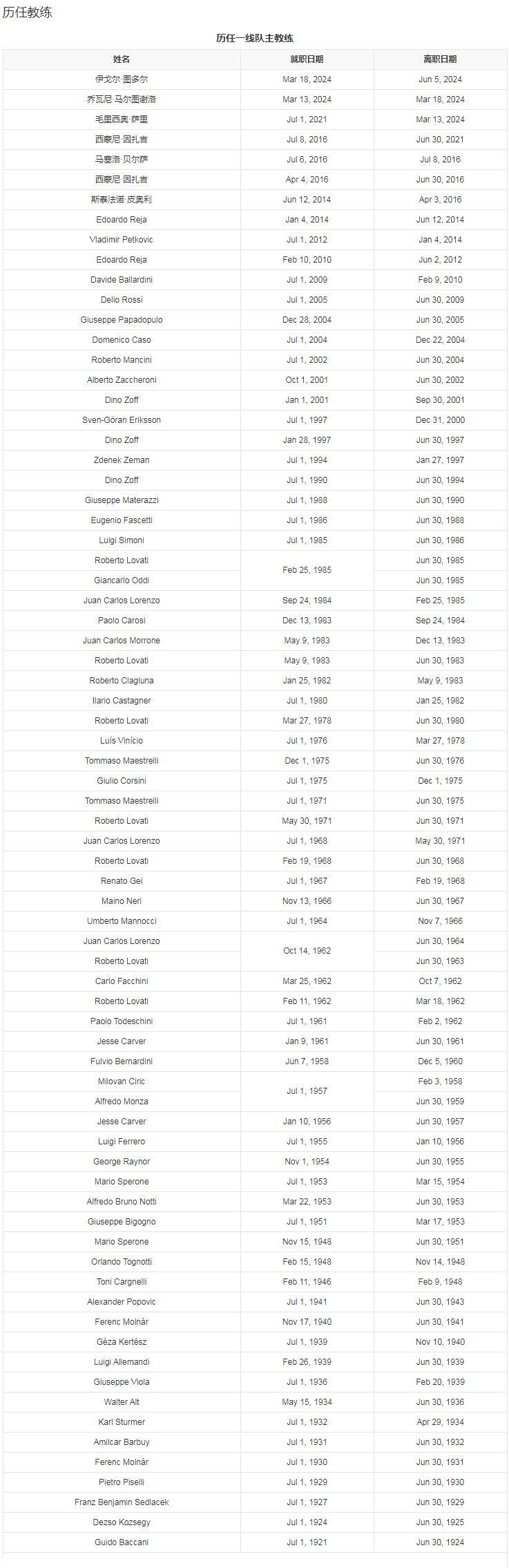
Task: Open Alberto Zaccheroni's entry
Action: point(122,380)
